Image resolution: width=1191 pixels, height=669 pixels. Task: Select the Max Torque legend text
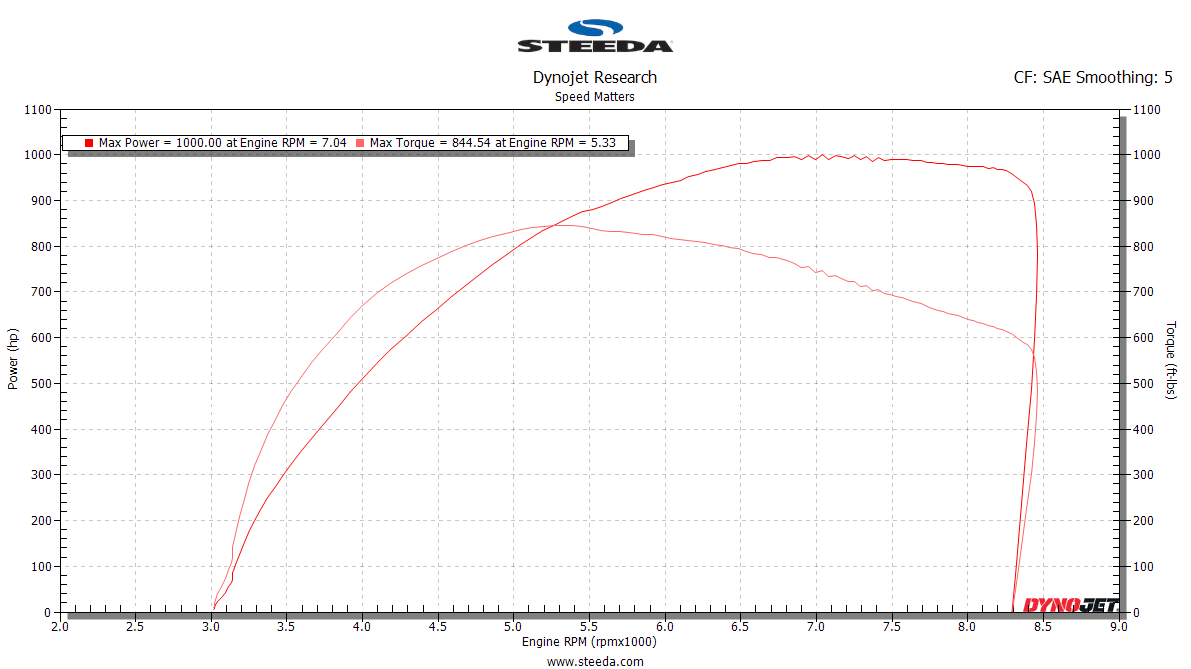pos(493,143)
